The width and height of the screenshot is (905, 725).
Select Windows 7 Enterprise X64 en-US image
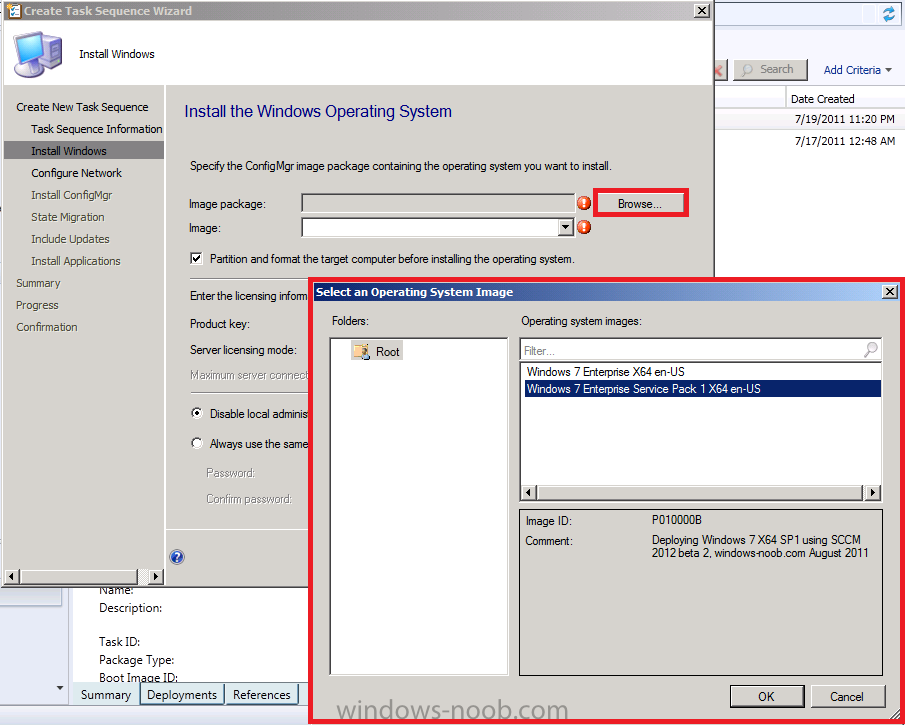(605, 372)
